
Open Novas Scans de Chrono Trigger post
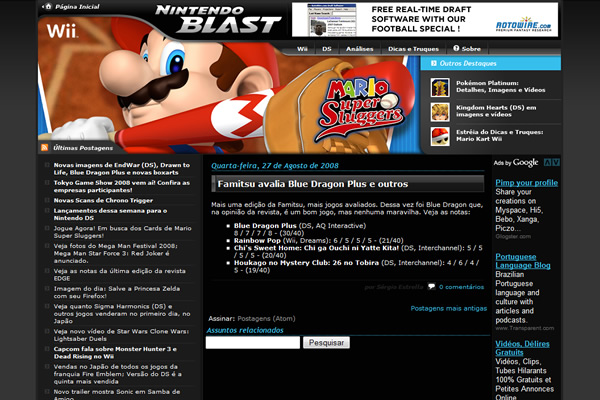pos(103,200)
